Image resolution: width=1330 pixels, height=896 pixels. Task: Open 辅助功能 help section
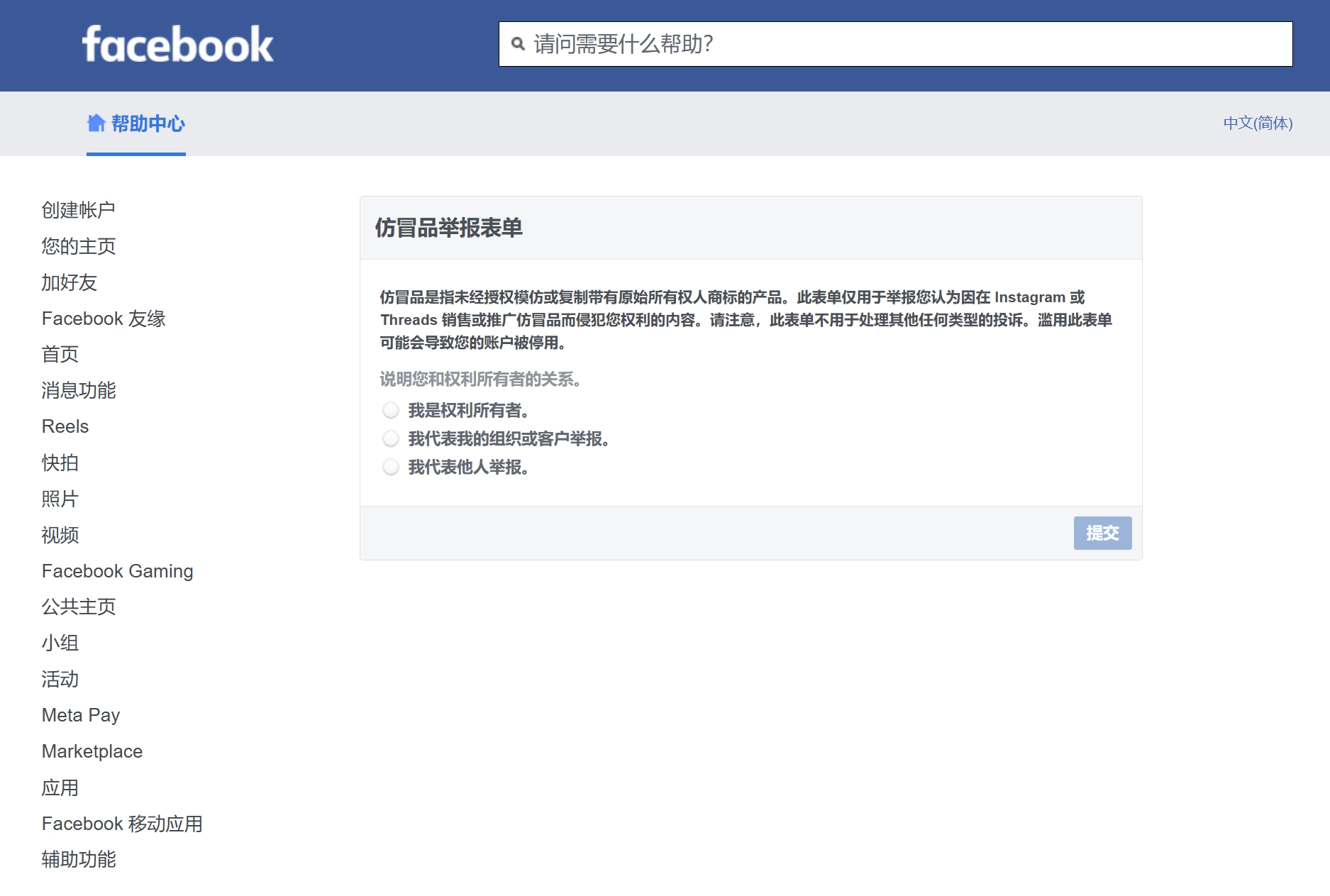(79, 860)
